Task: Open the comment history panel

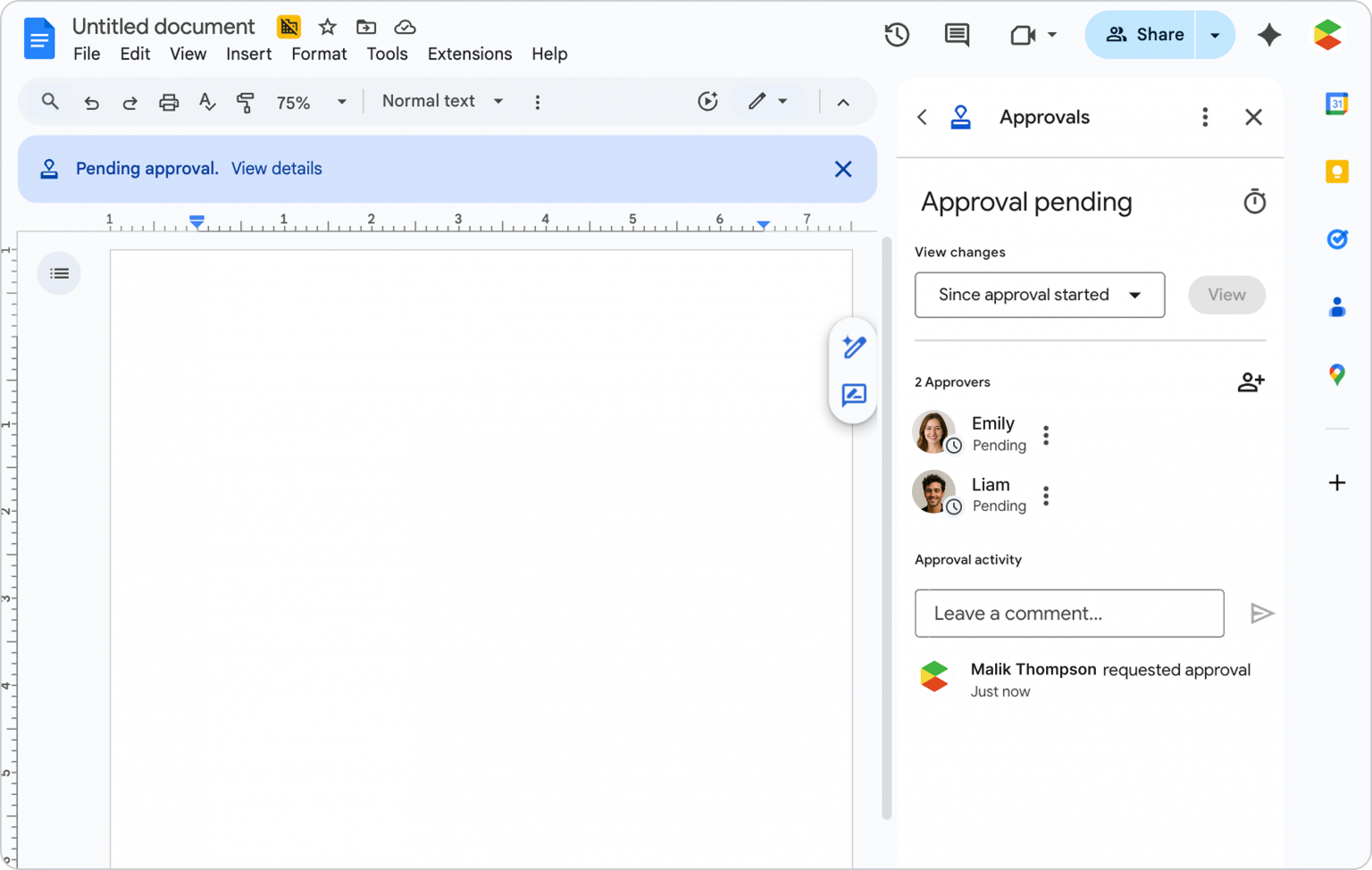Action: (x=956, y=34)
